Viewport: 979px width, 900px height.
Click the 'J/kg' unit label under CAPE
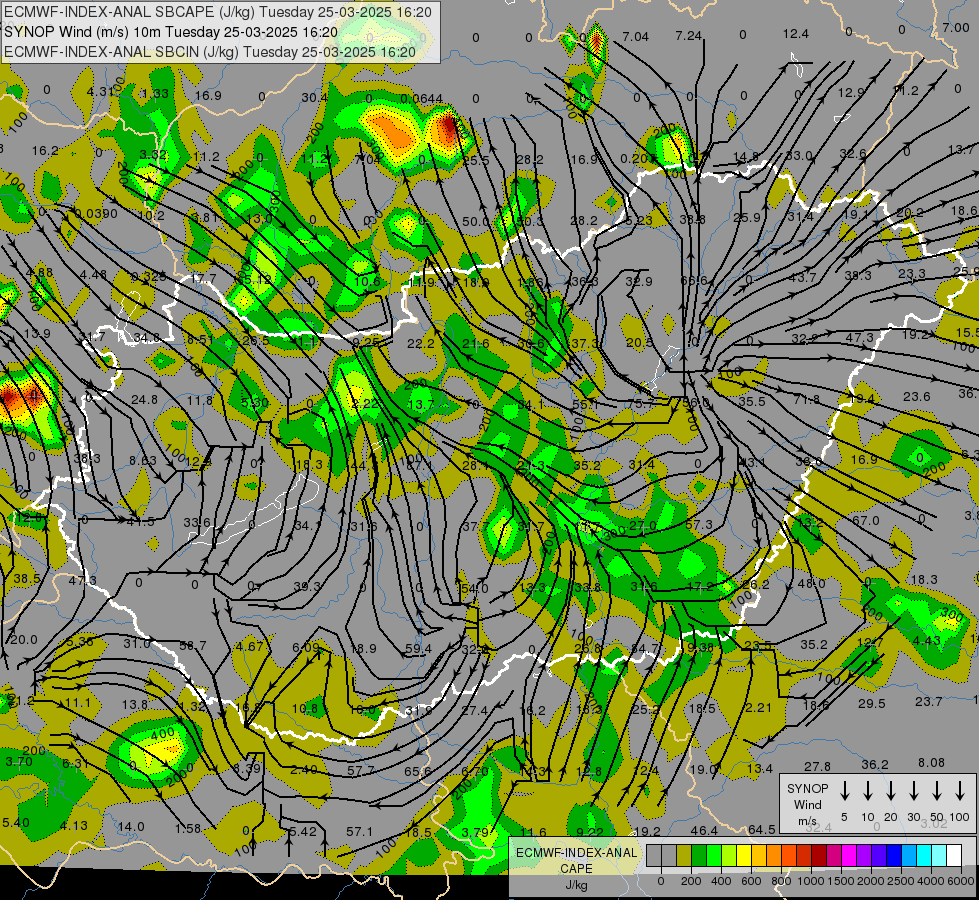click(x=576, y=885)
